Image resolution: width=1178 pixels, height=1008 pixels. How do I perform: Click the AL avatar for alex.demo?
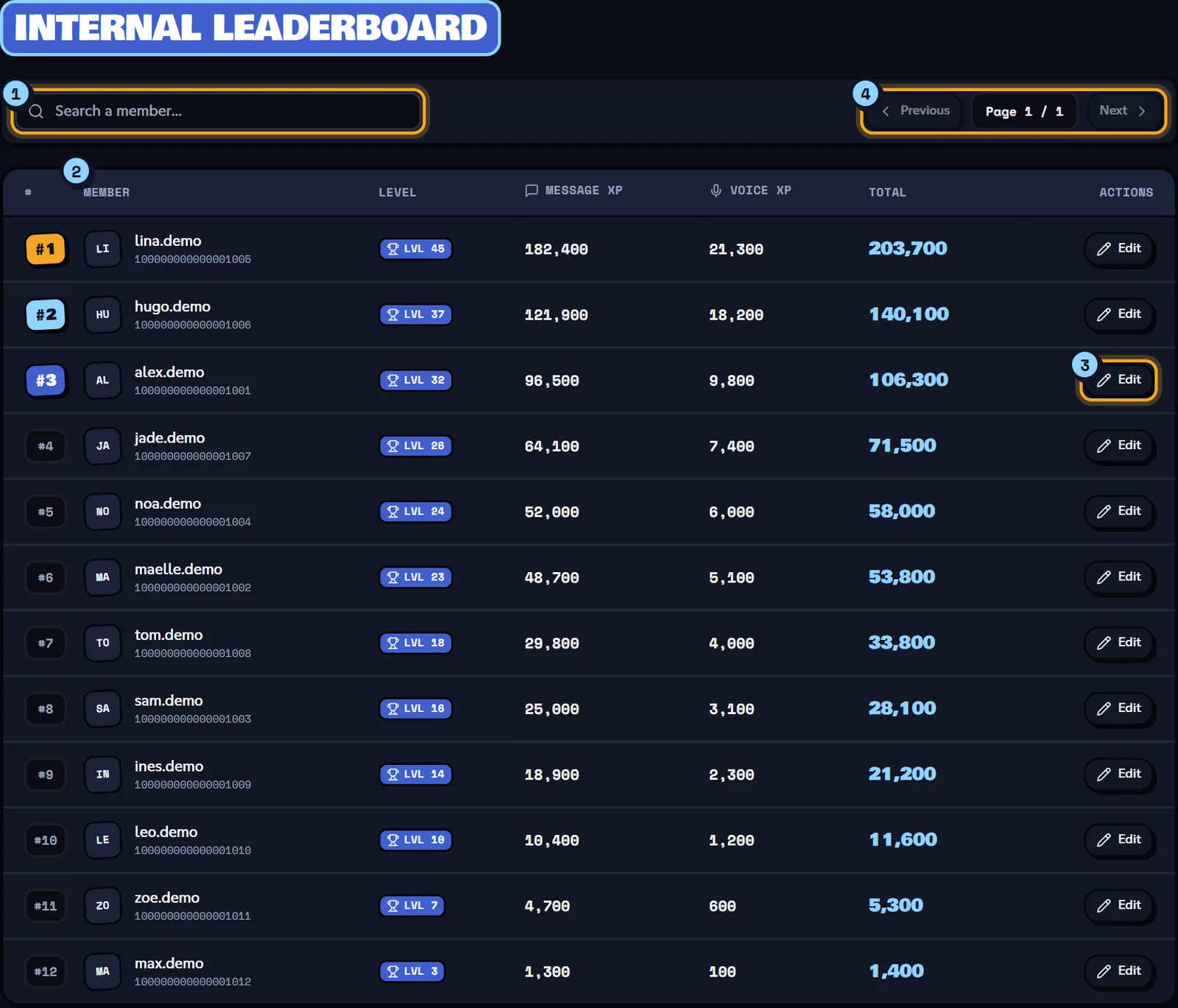[x=102, y=380]
